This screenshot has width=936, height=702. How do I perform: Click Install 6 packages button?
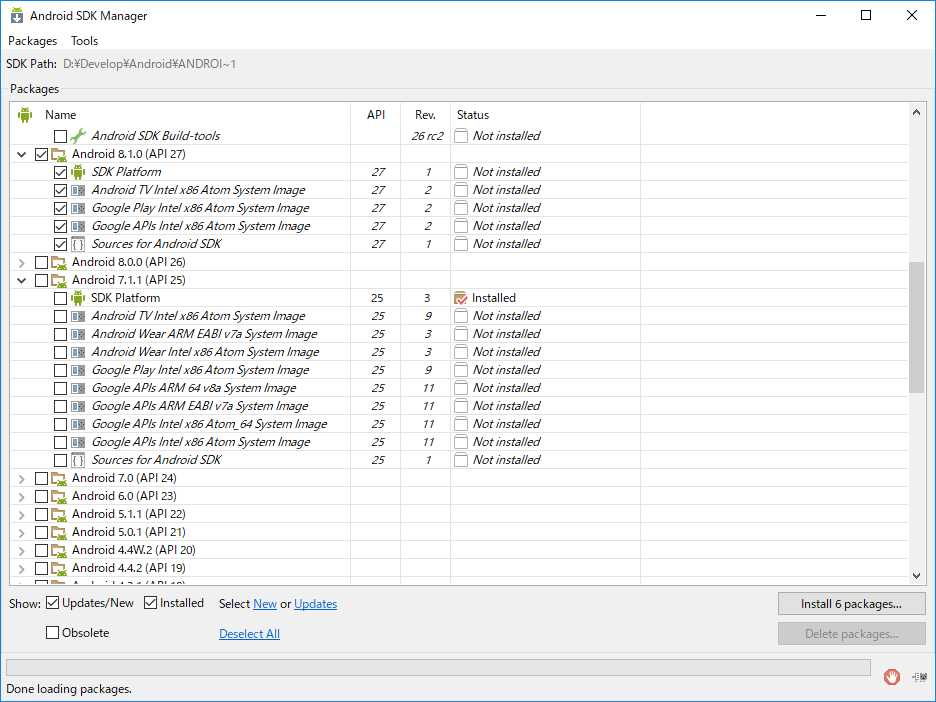(x=851, y=604)
